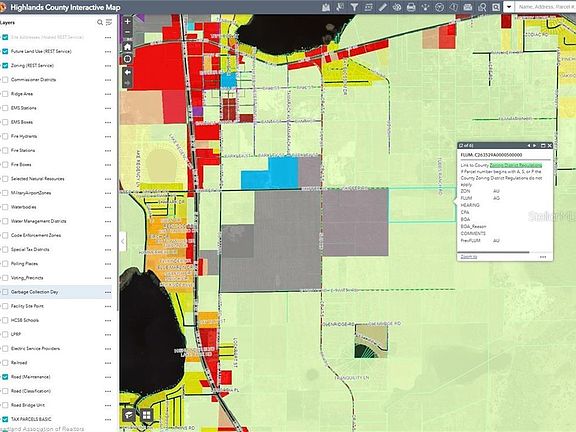Viewport: 576px width, 432px height.
Task: Select the ruler measurement tool
Action: pos(383,7)
